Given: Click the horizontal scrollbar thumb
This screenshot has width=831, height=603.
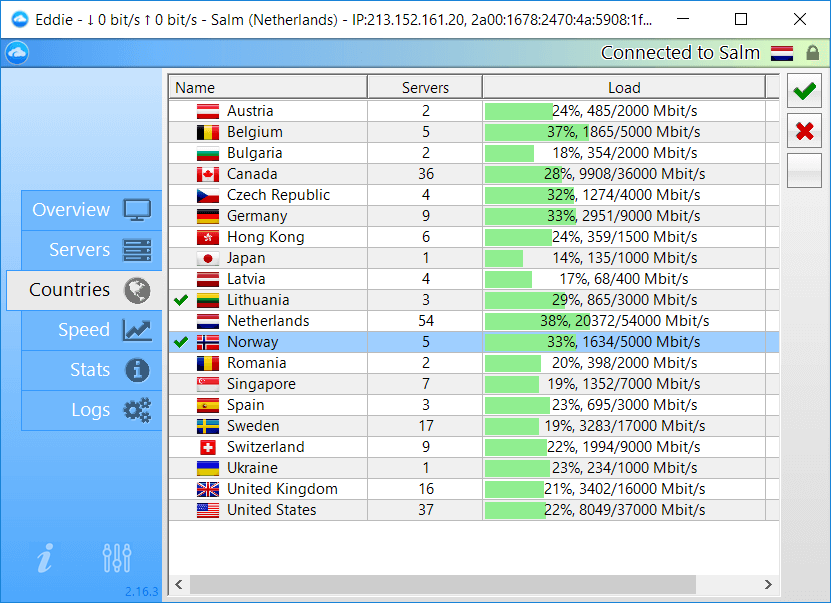Looking at the screenshot, I should point(443,584).
